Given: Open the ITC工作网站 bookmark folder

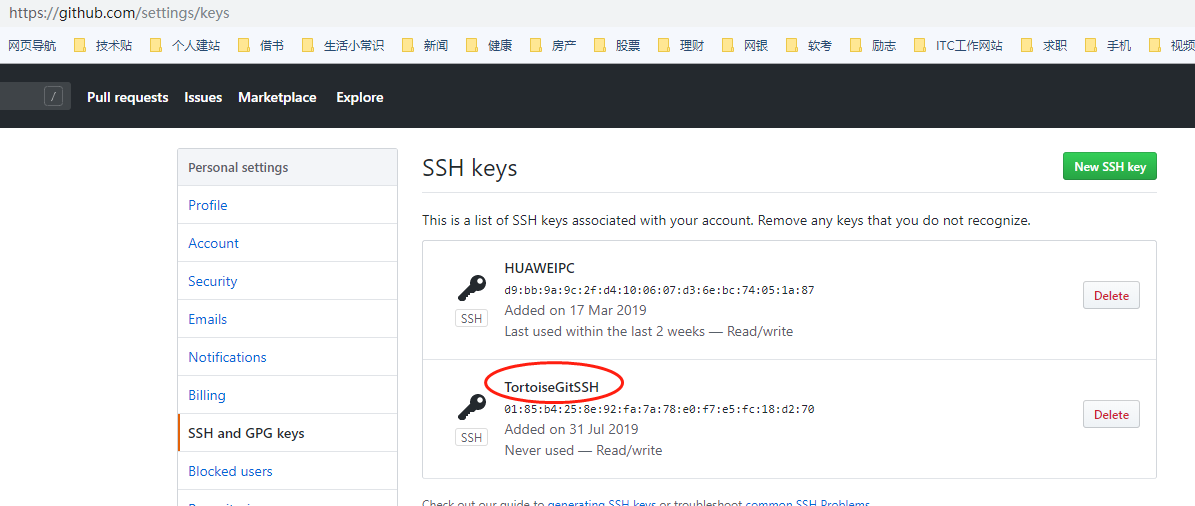Looking at the screenshot, I should (x=957, y=46).
